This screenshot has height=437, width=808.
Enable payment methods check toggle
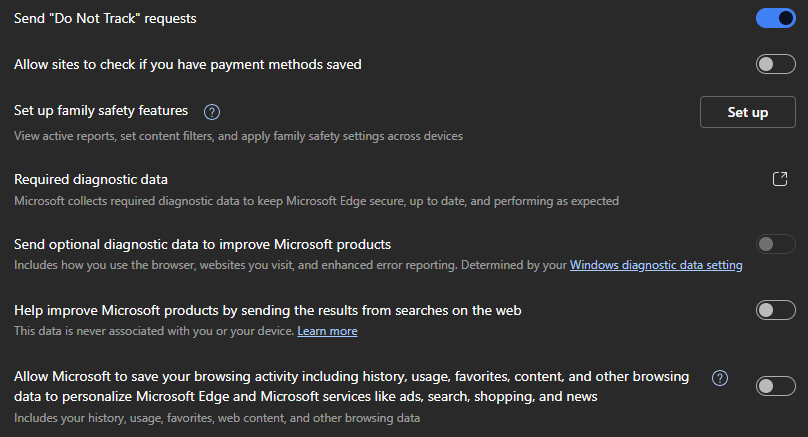[775, 65]
